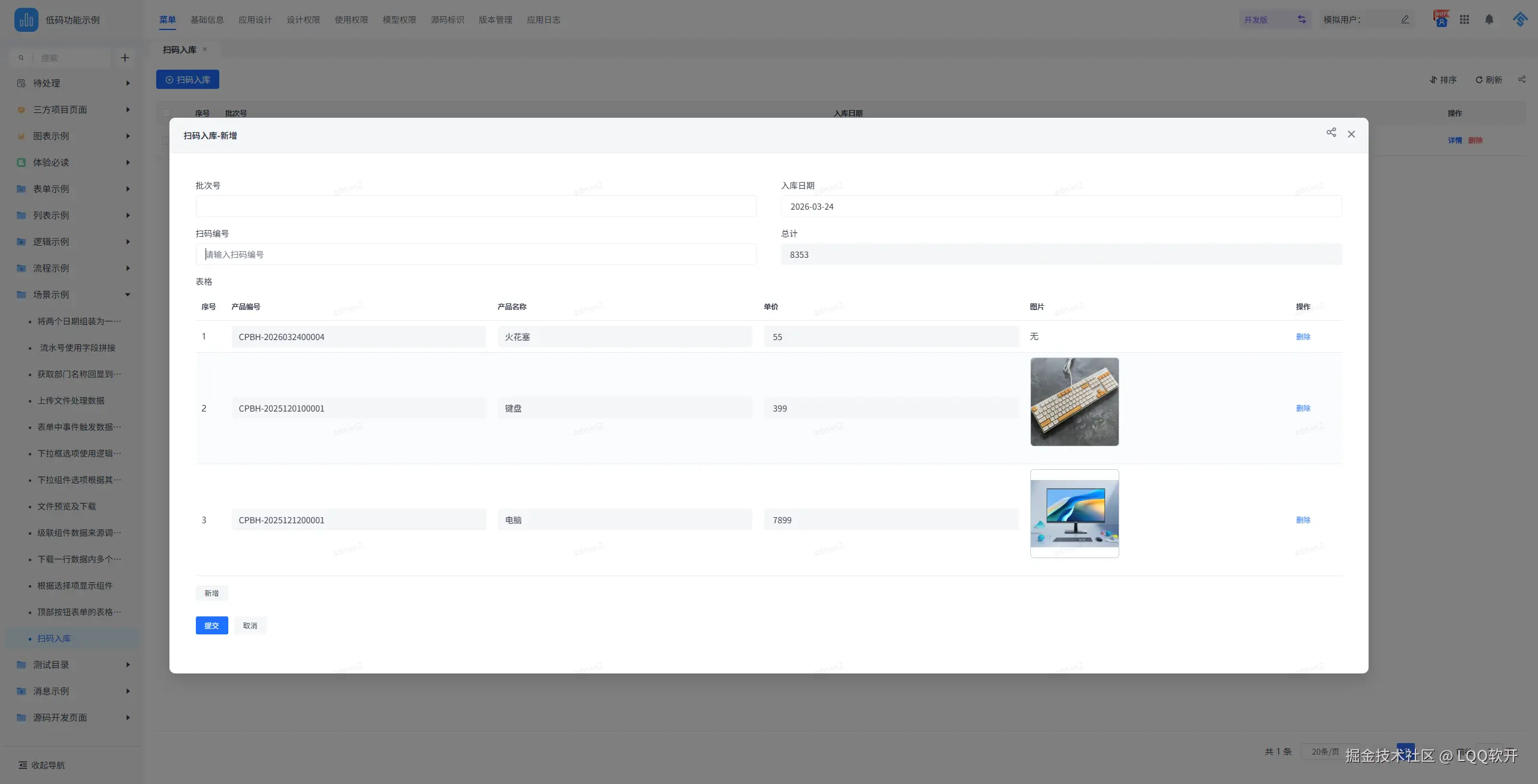
Task: Open the 版本管理 top tab
Action: (x=495, y=20)
